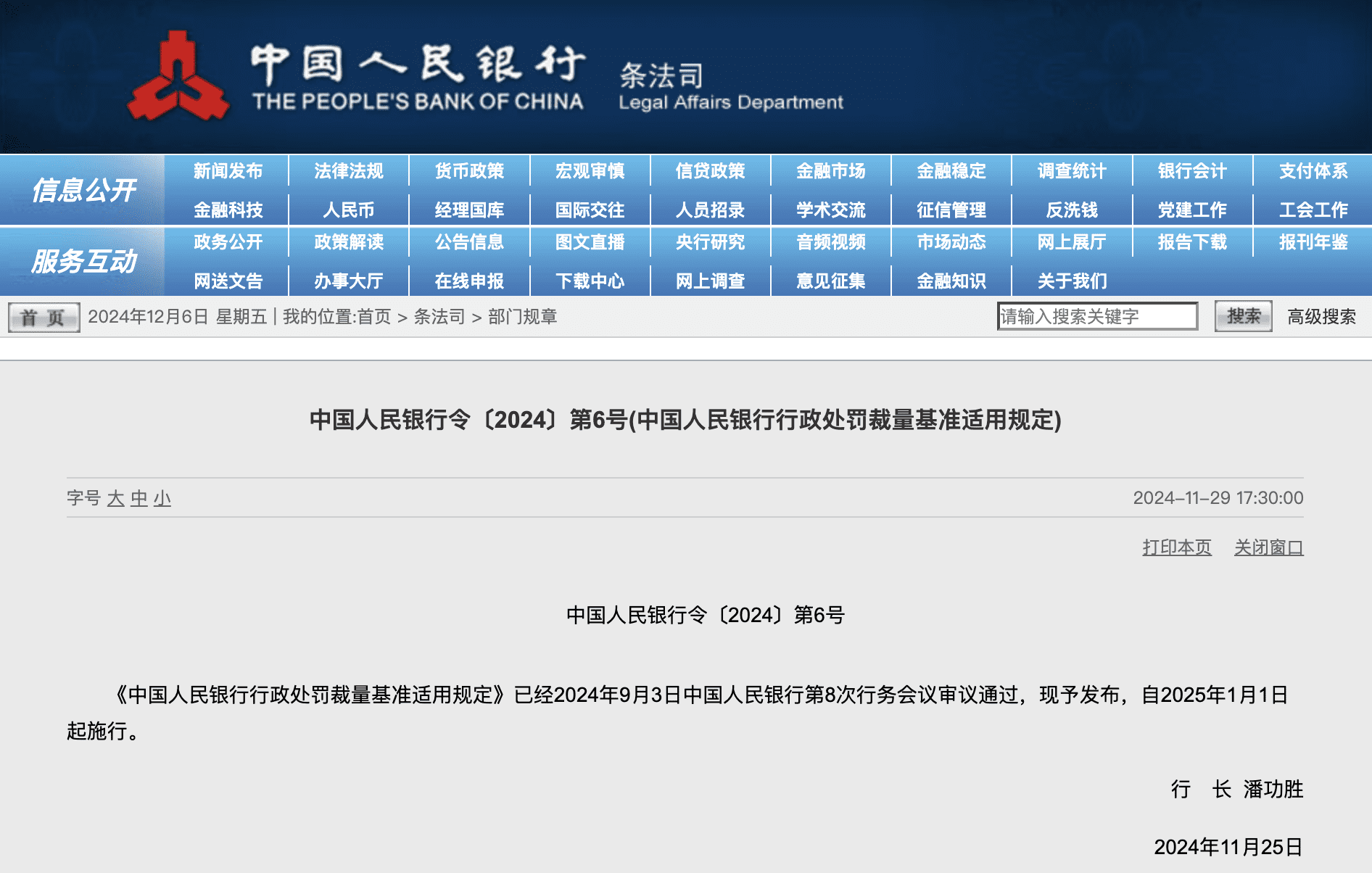
Task: Open 支付体系 section
Action: tap(1313, 171)
